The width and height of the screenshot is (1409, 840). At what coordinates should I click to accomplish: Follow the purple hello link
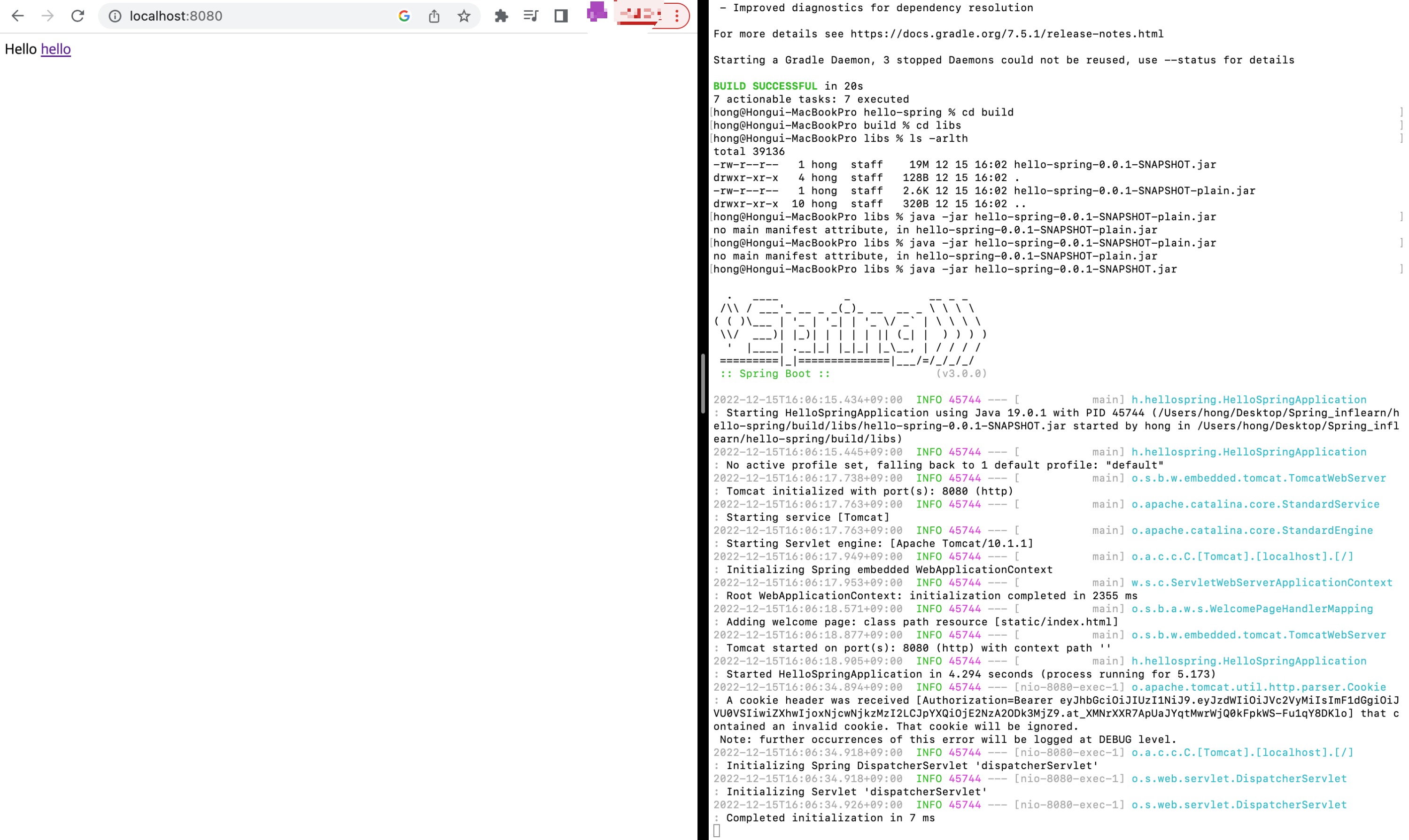coord(55,49)
